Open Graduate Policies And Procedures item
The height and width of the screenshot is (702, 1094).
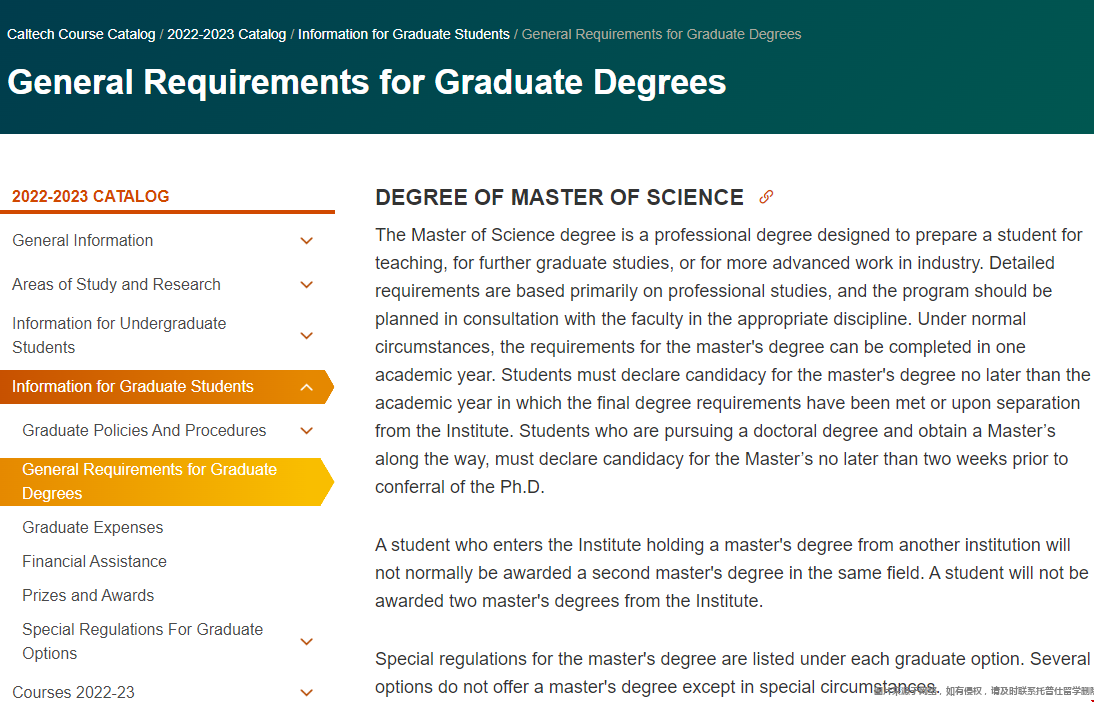coord(144,431)
